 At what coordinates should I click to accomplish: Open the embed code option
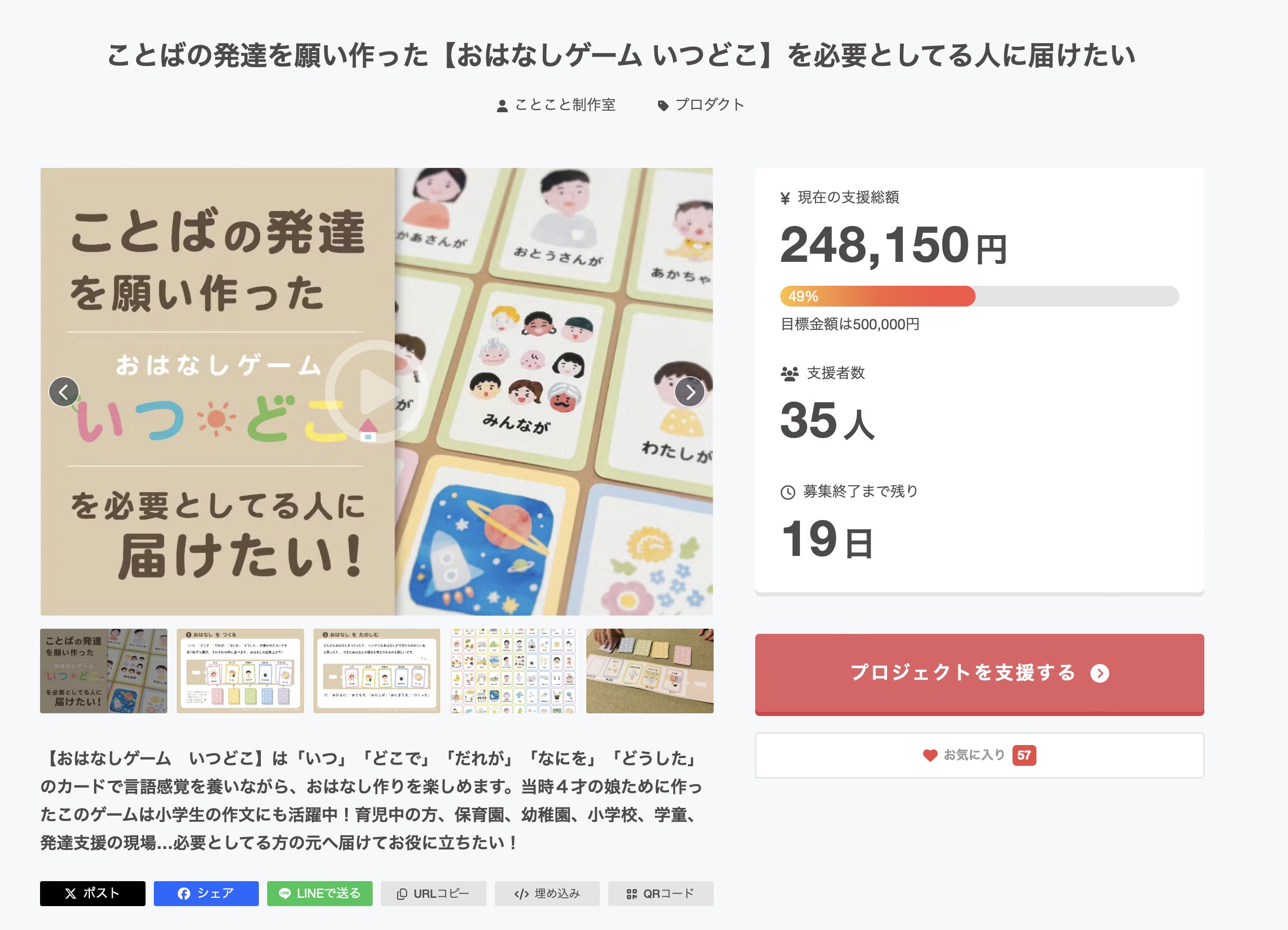(x=547, y=893)
